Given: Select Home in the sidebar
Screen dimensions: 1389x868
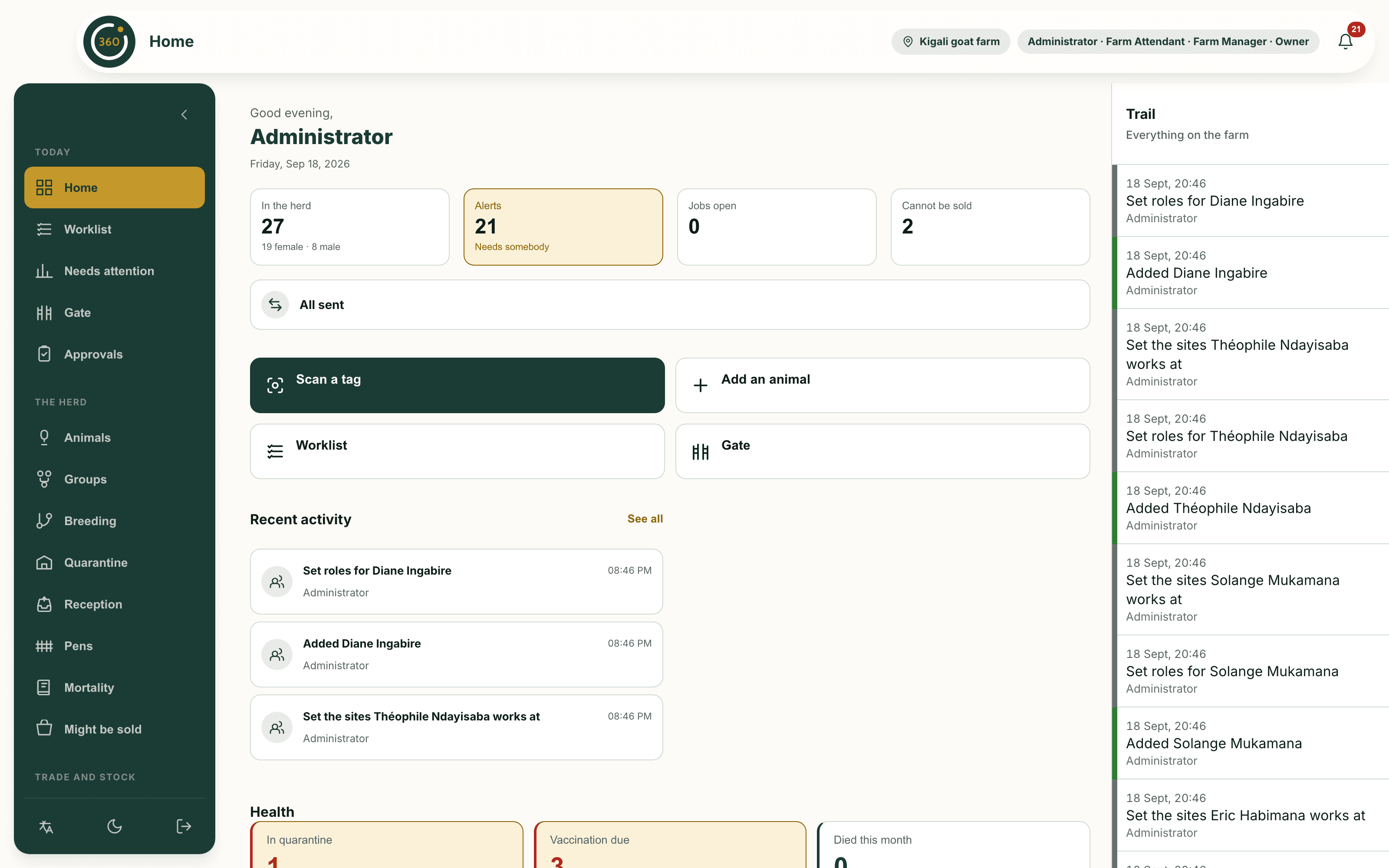Looking at the screenshot, I should tap(114, 188).
